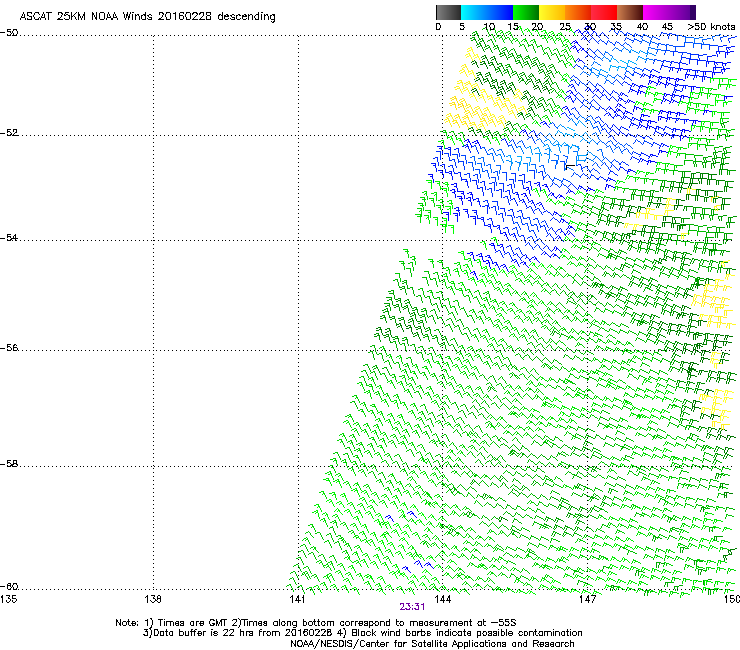740x650 pixels.
Task: Click the black contaminated wind barb near 146.5E
Action: pyautogui.click(x=570, y=167)
